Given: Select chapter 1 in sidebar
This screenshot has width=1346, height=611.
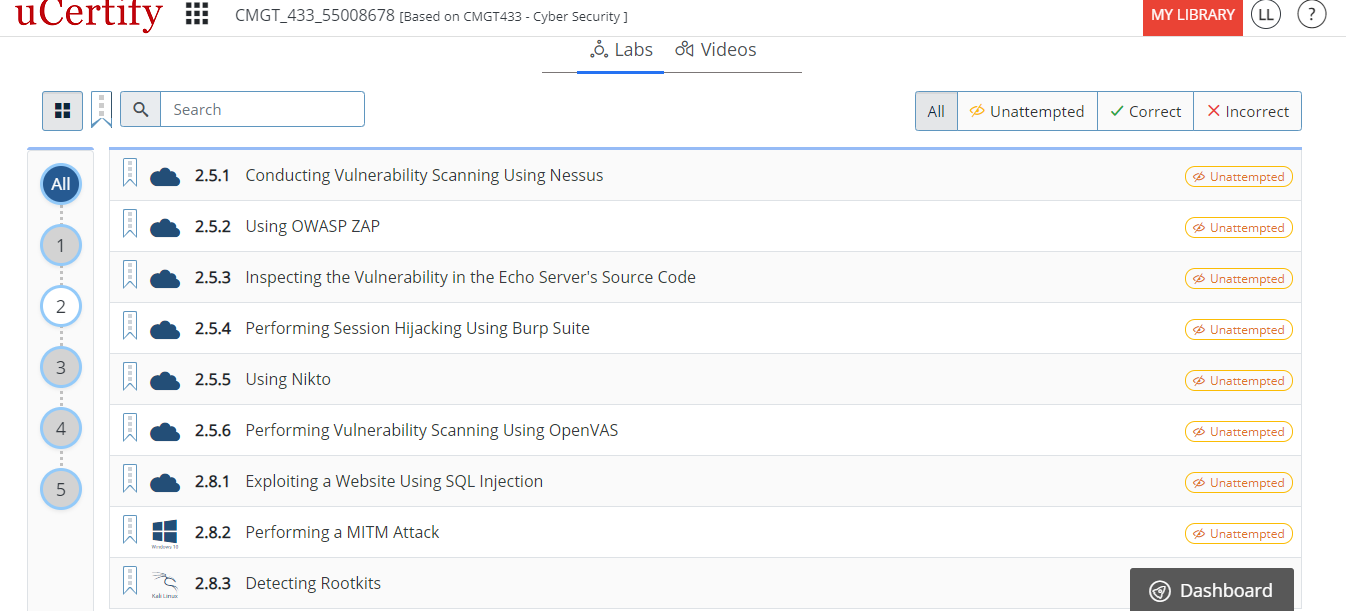Looking at the screenshot, I should [61, 245].
